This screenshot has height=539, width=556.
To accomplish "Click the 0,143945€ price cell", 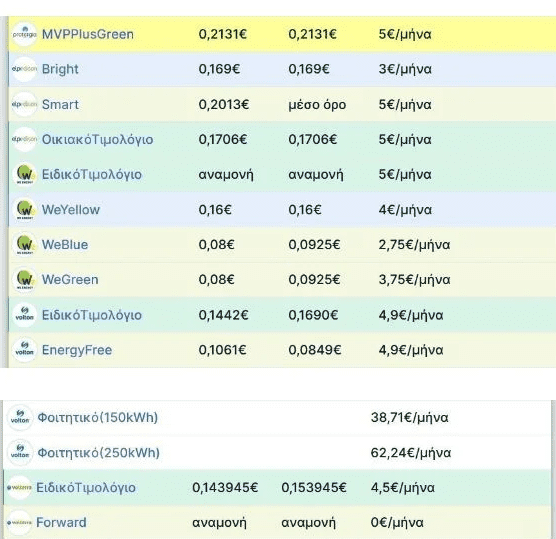I will pyautogui.click(x=225, y=488).
